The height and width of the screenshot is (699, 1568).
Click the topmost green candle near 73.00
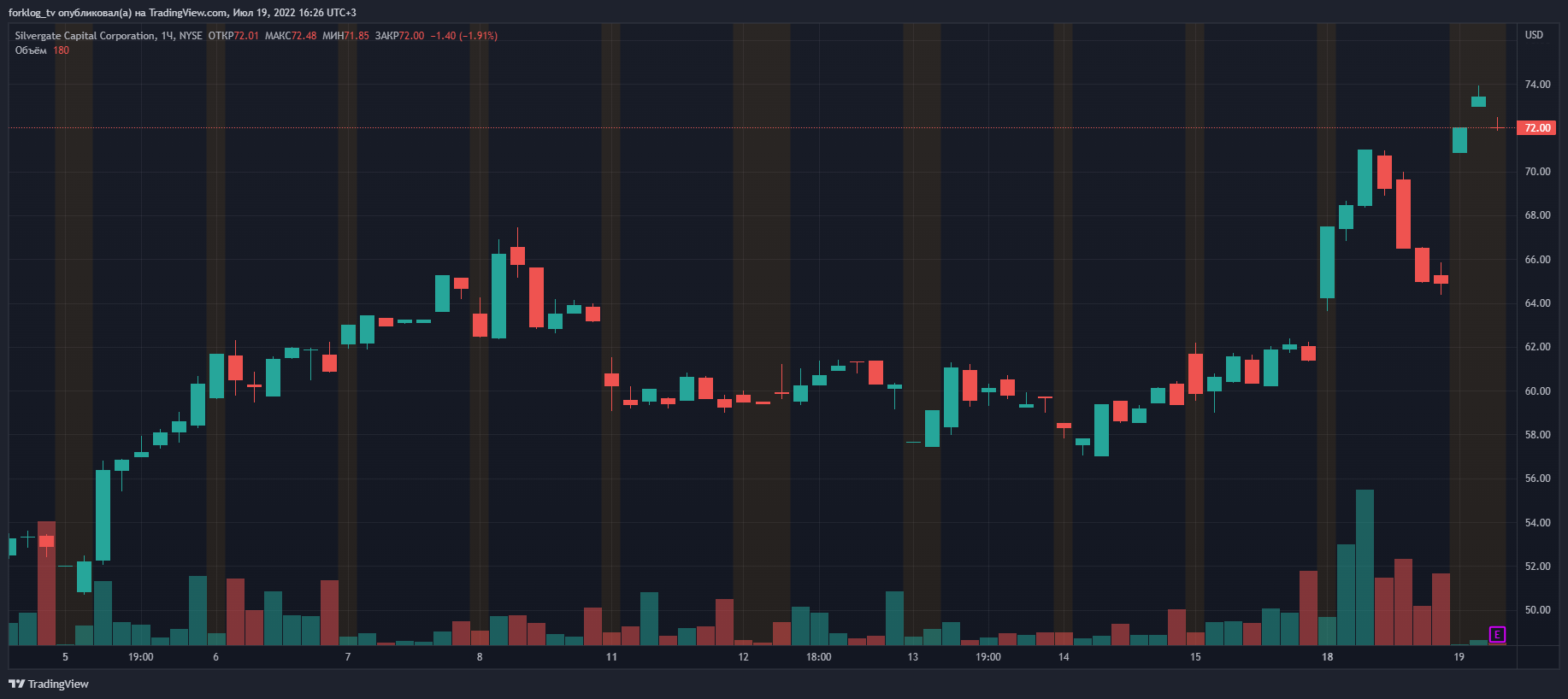pyautogui.click(x=1478, y=102)
